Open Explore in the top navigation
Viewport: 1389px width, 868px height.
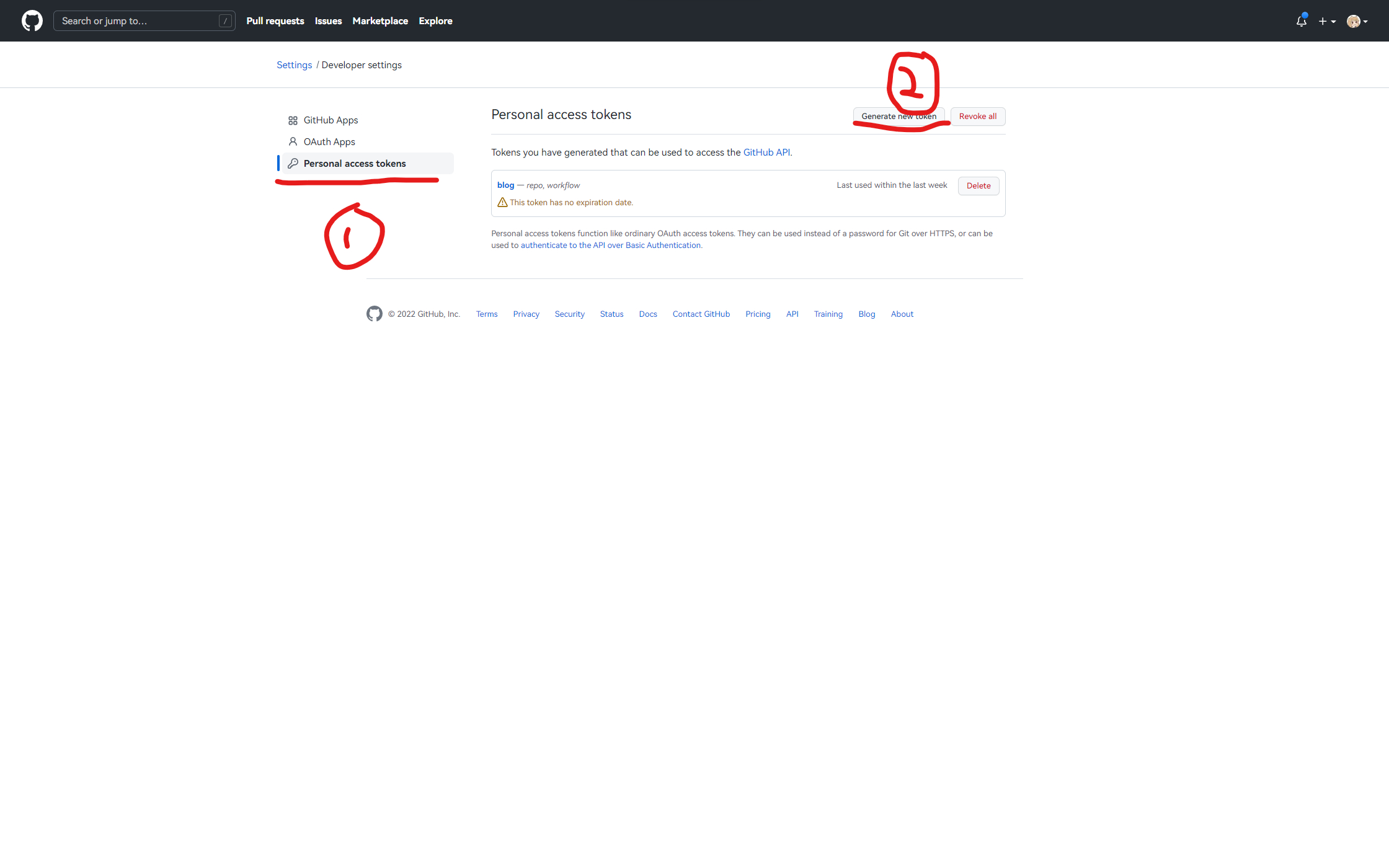point(435,21)
